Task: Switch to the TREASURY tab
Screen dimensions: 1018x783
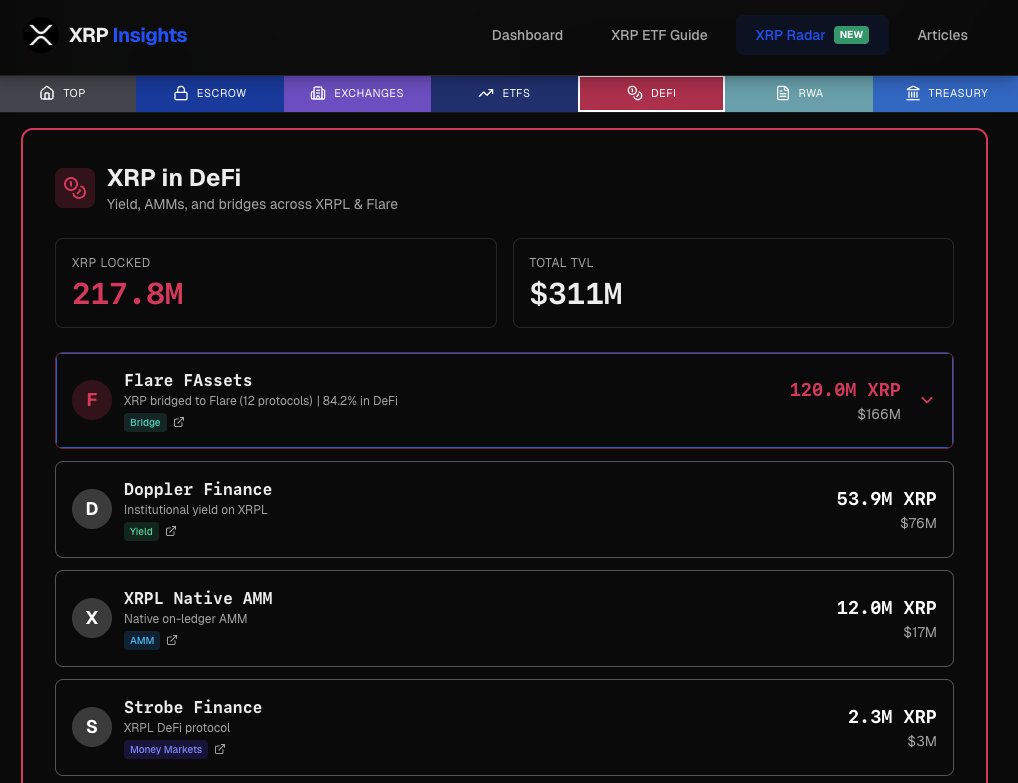Action: [x=945, y=93]
